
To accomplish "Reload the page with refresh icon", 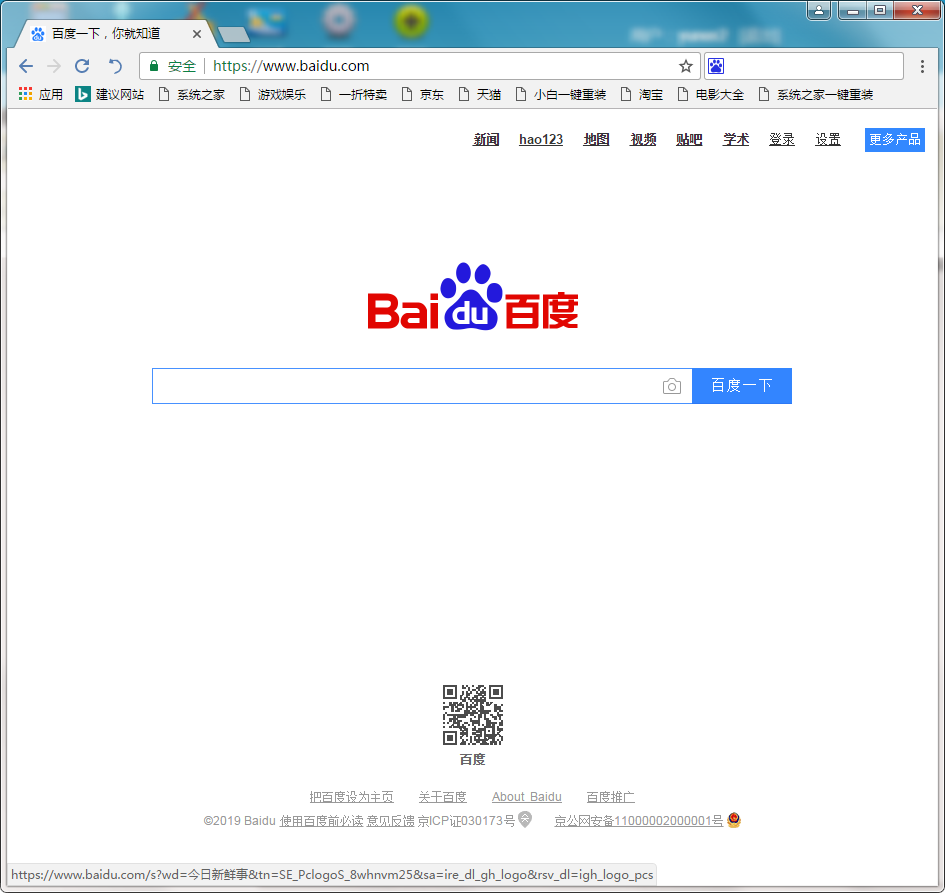I will pyautogui.click(x=82, y=66).
